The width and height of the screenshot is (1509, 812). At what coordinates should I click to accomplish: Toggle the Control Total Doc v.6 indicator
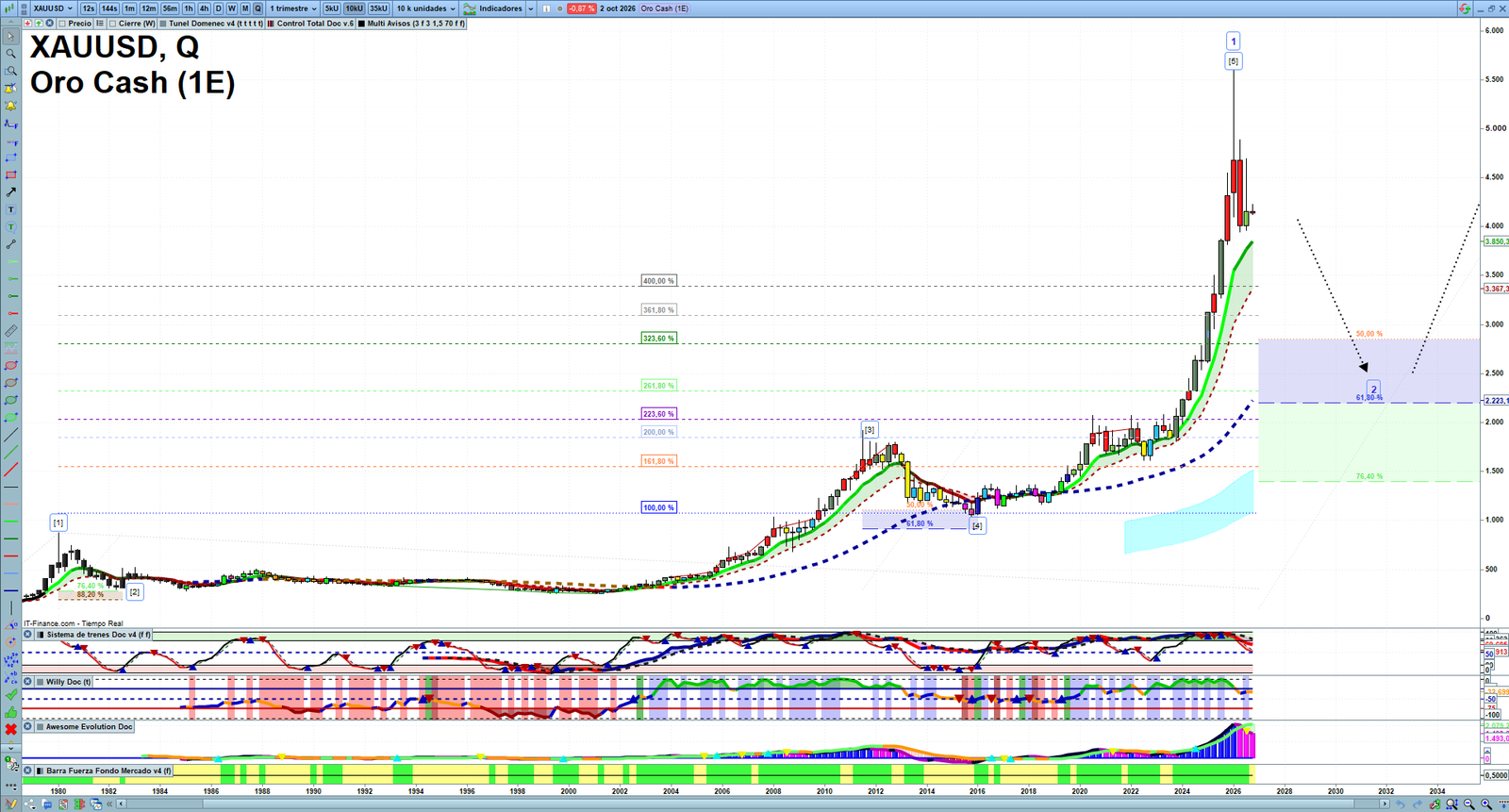tap(310, 24)
